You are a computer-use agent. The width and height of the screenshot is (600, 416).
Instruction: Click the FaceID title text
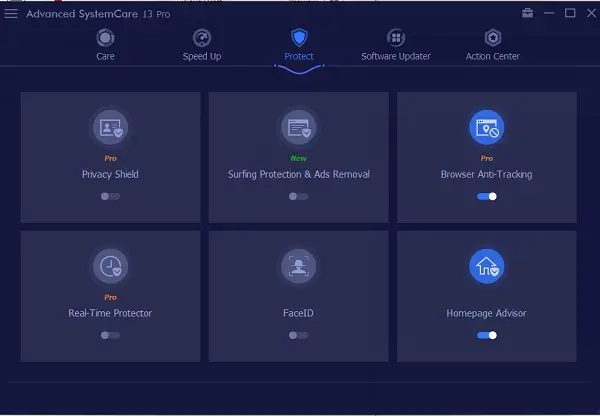click(298, 313)
